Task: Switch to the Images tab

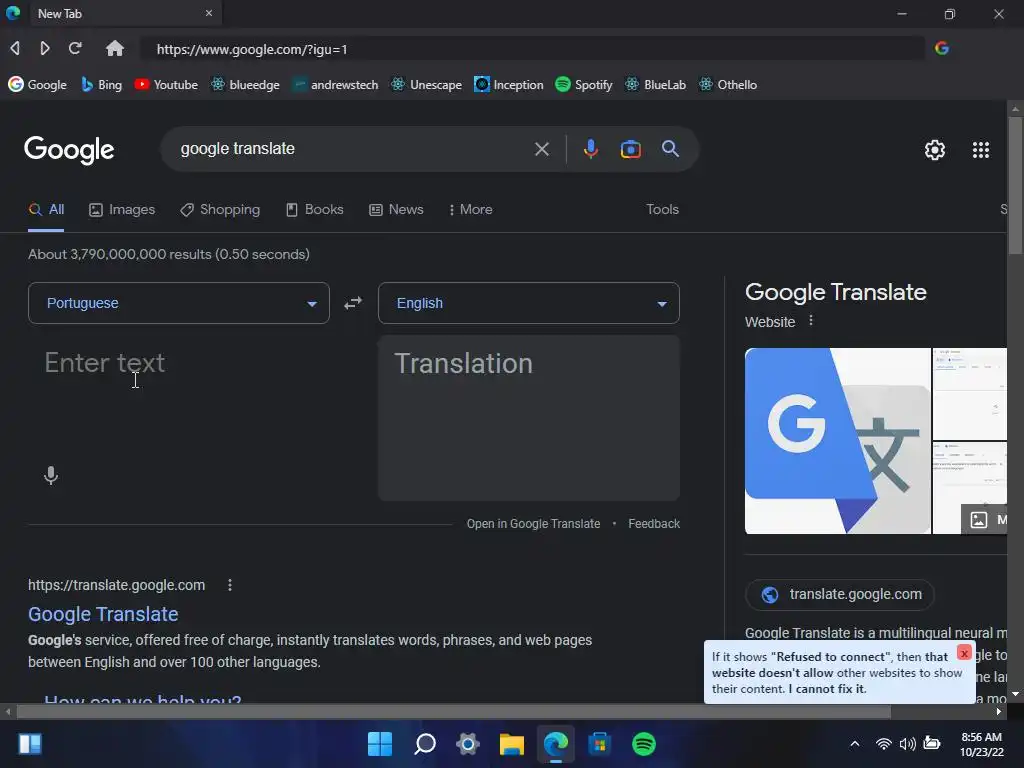Action: click(122, 210)
